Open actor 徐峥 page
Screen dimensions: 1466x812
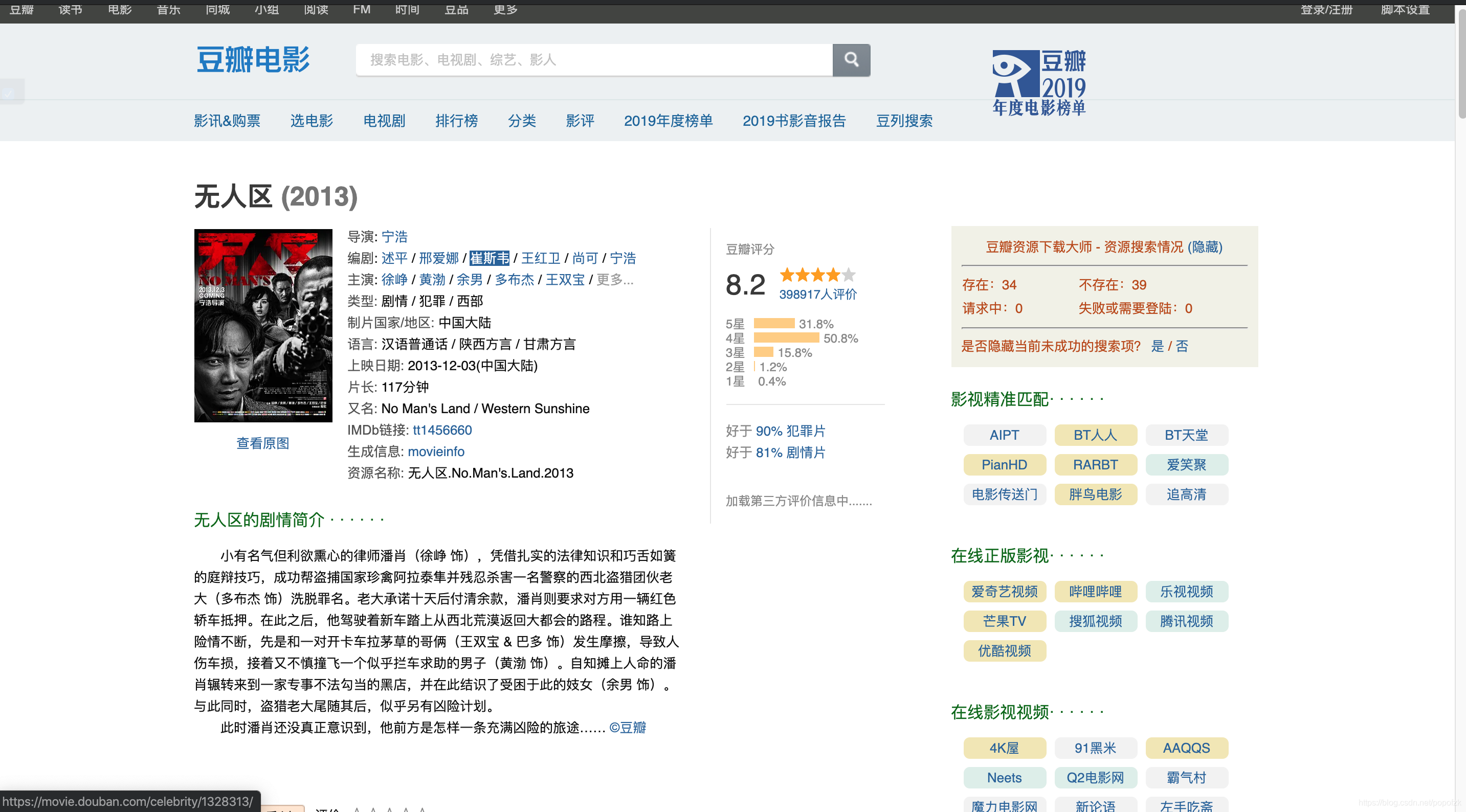tap(394, 279)
